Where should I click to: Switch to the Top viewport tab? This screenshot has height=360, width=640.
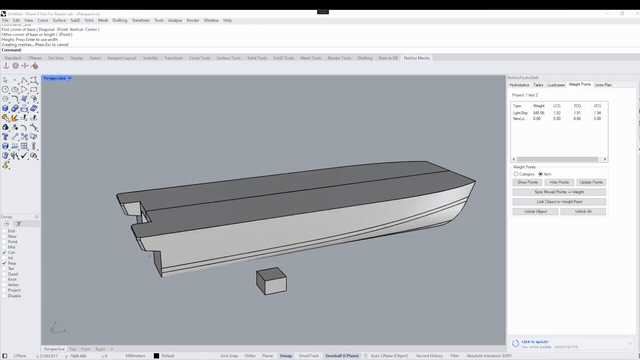pos(72,349)
